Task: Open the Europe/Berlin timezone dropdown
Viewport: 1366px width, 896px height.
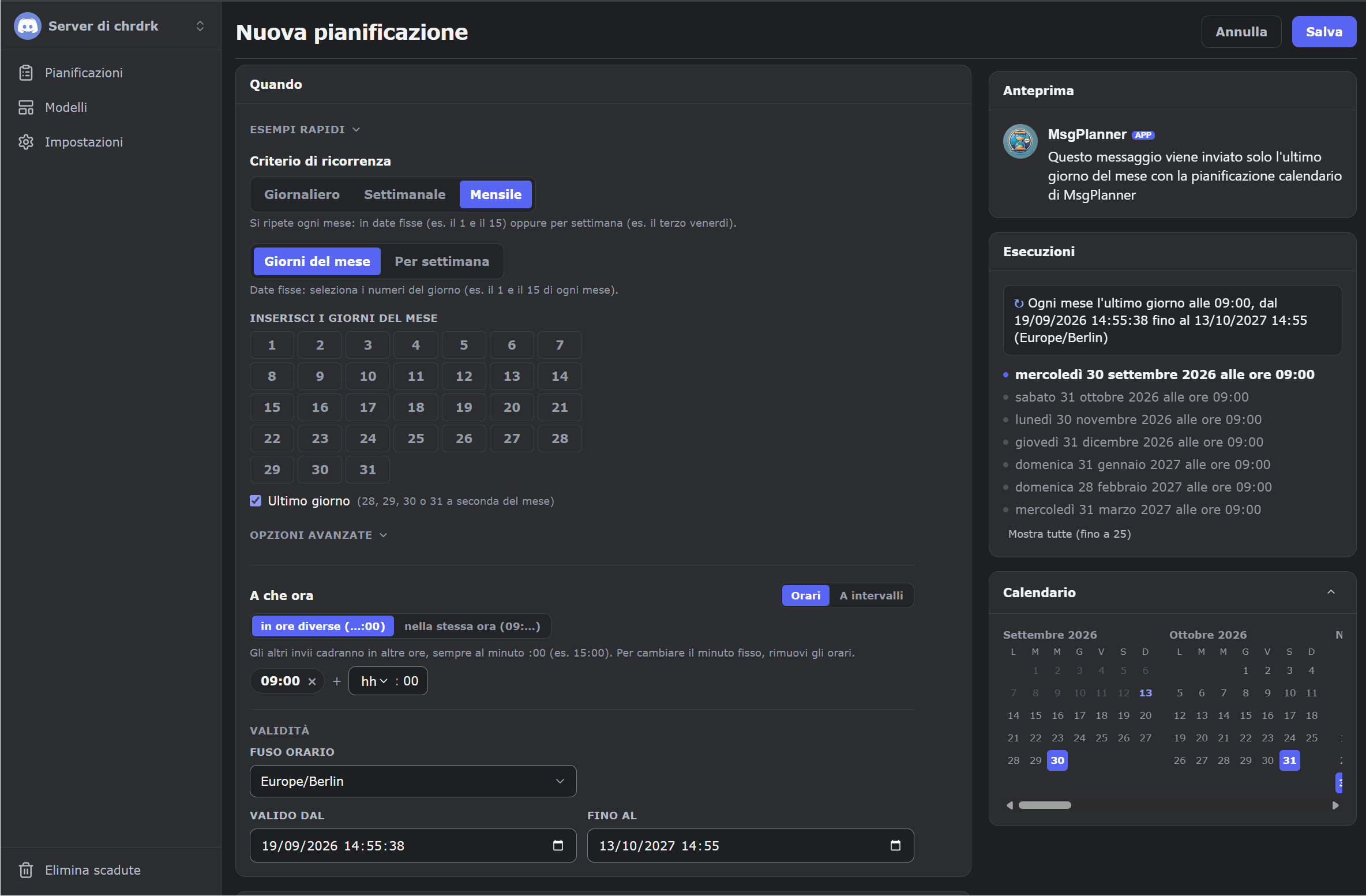Action: [x=413, y=781]
